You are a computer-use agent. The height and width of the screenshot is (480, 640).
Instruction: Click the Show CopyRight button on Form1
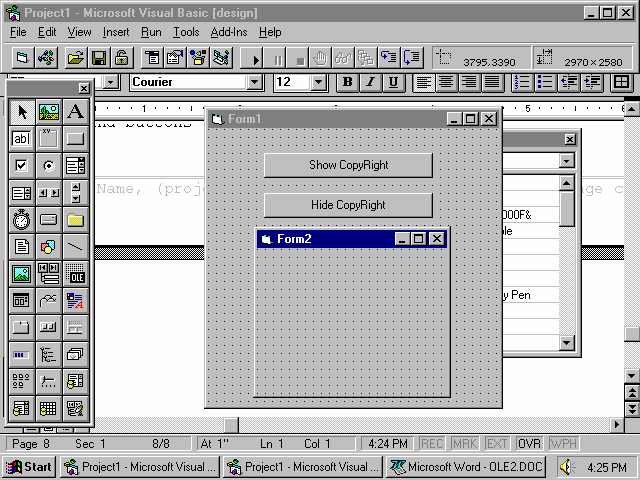348,165
